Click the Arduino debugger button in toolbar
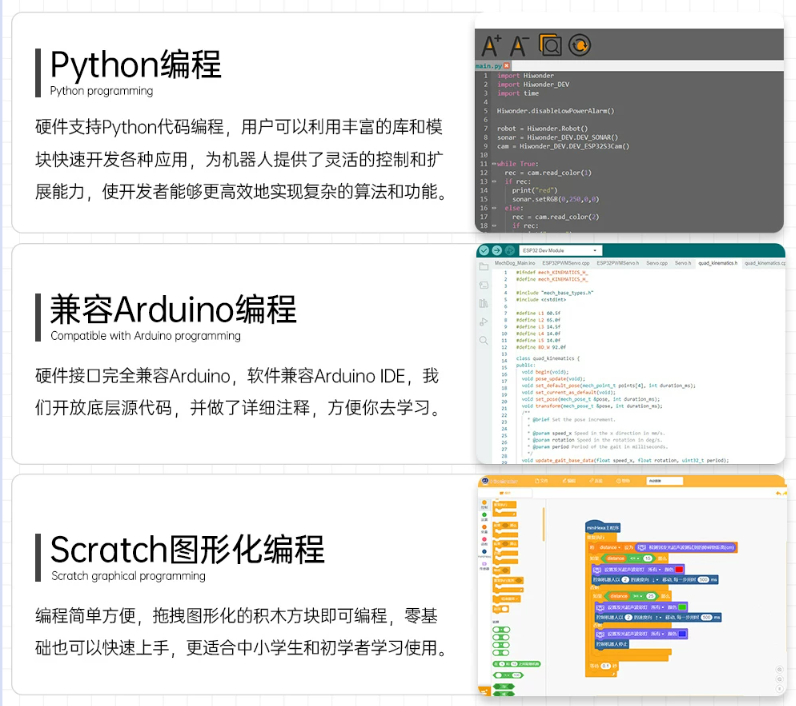Screen dimensions: 796x706 pyautogui.click(x=510, y=250)
